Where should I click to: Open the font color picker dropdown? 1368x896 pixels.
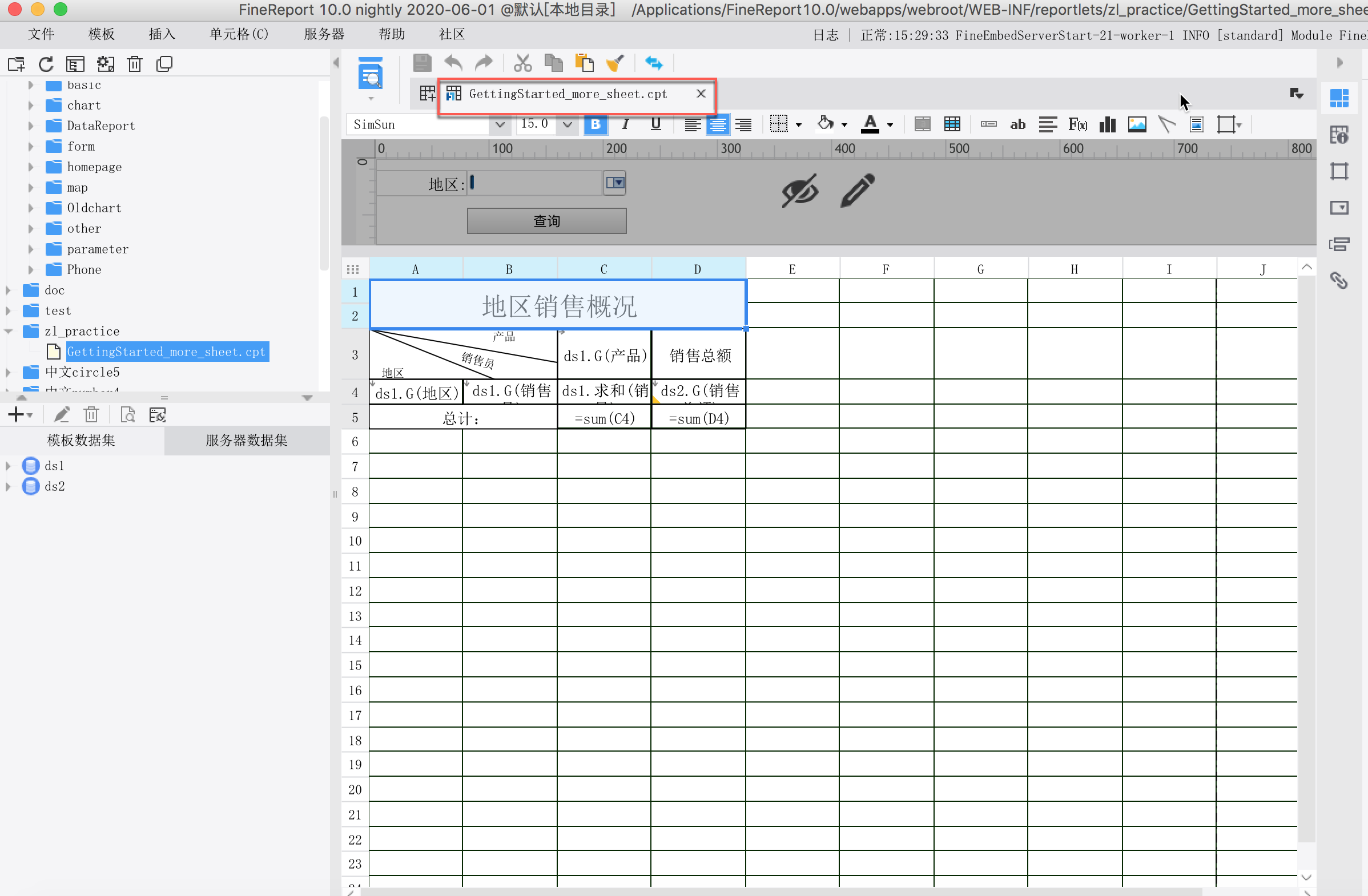coord(890,124)
